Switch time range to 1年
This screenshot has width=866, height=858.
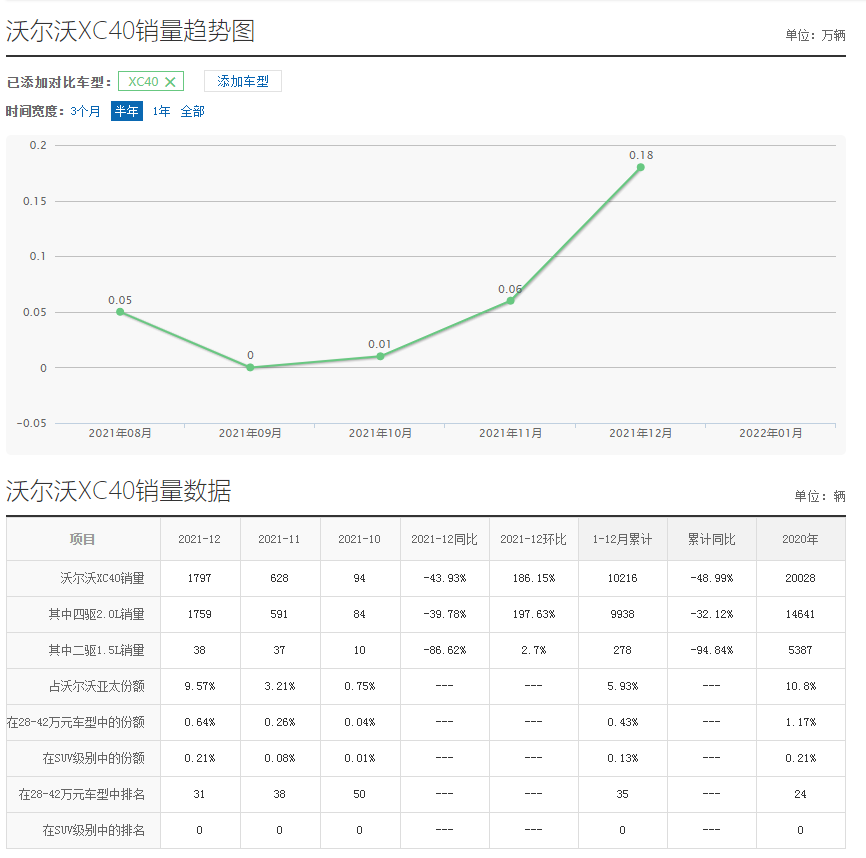pos(161,111)
